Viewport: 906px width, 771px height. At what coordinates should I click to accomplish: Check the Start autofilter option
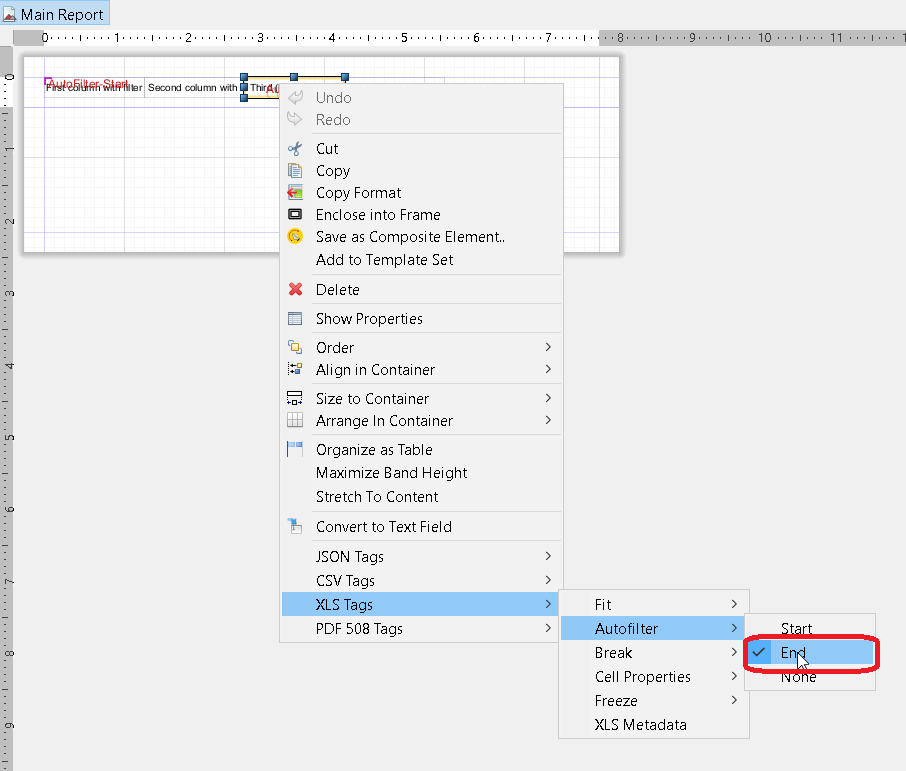[796, 628]
